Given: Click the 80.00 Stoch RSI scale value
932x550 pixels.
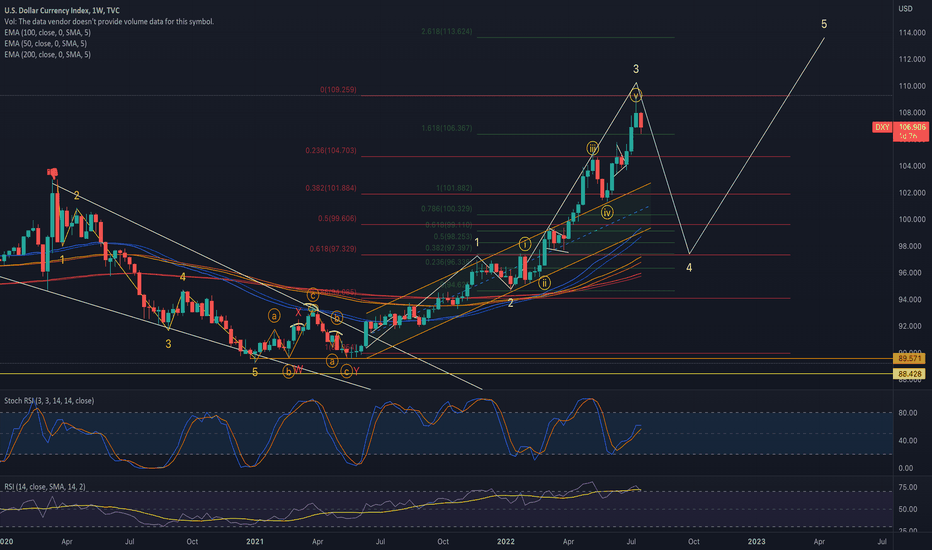Looking at the screenshot, I should pyautogui.click(x=907, y=413).
